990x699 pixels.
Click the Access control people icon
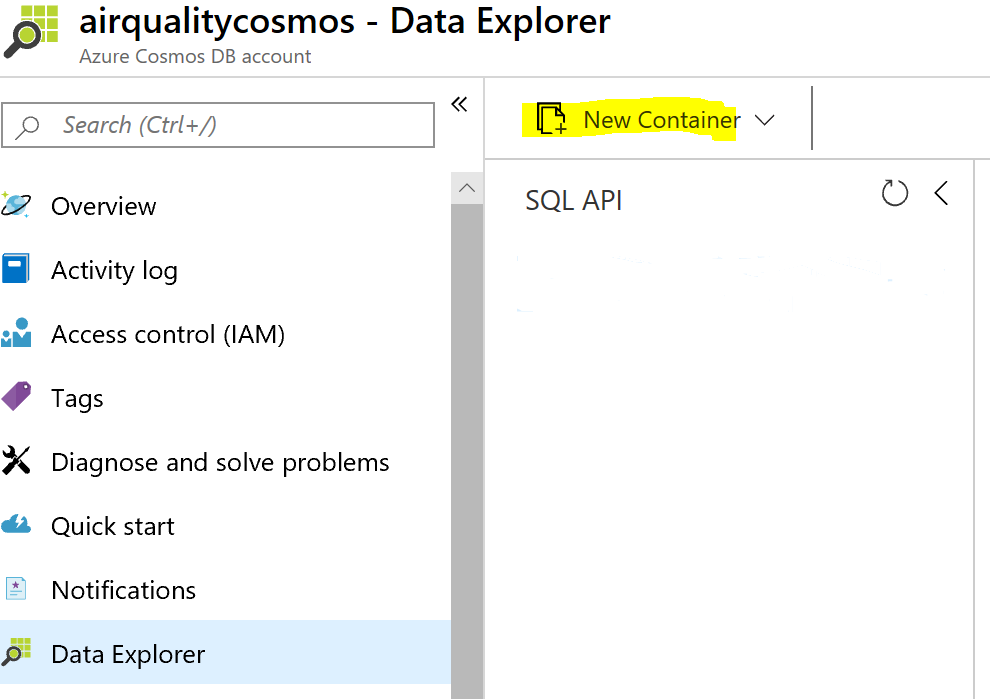[x=16, y=334]
